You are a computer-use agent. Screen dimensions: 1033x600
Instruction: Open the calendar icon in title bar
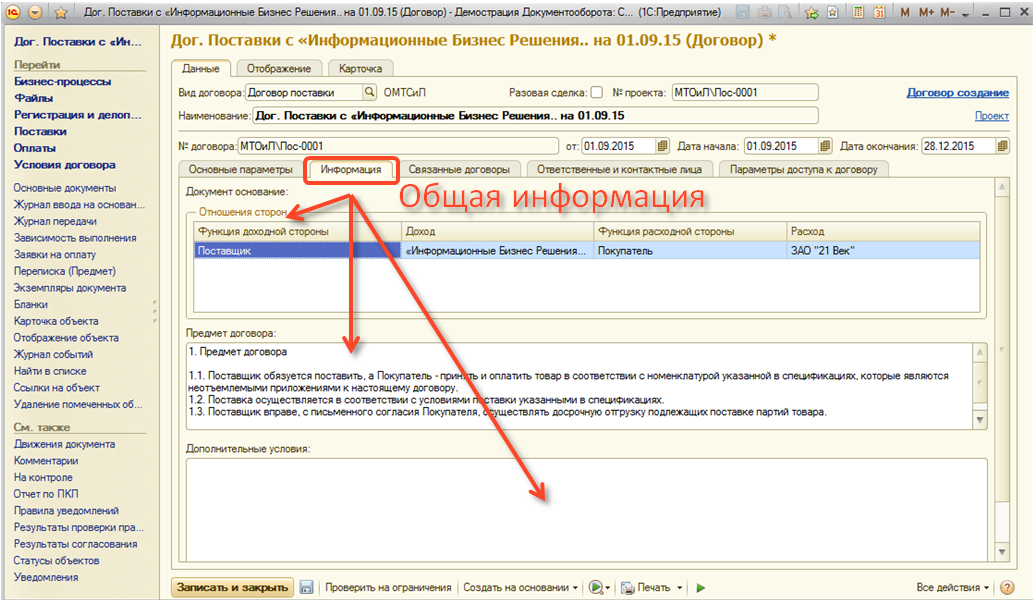click(x=880, y=12)
